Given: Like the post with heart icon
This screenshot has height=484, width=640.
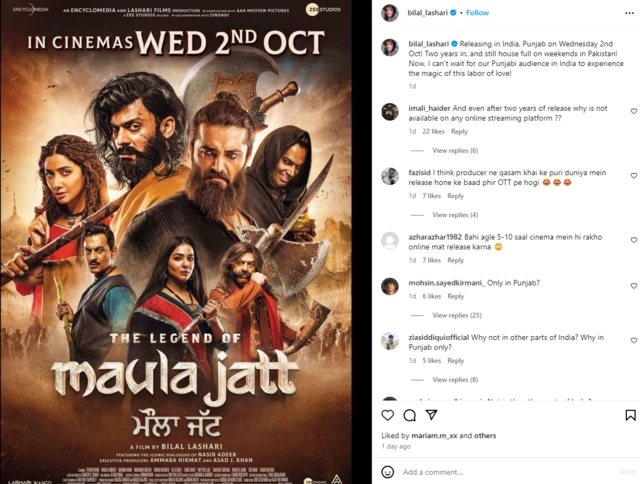Looking at the screenshot, I should 387,415.
